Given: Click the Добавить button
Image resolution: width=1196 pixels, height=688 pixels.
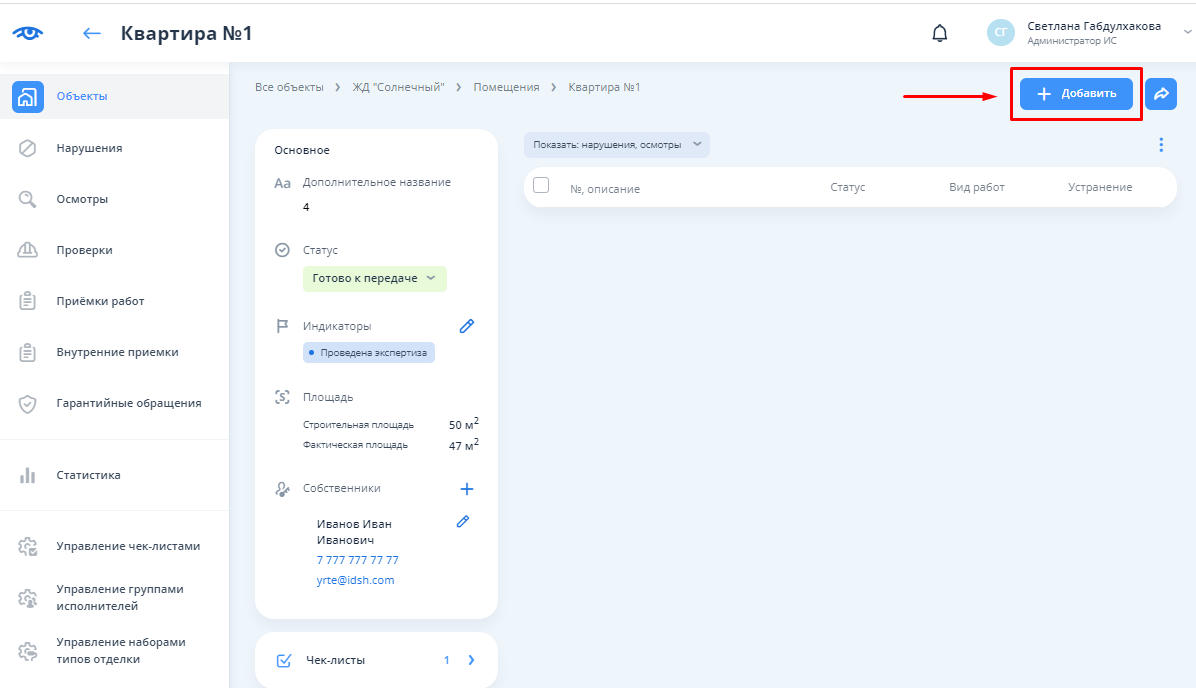Looking at the screenshot, I should point(1076,94).
